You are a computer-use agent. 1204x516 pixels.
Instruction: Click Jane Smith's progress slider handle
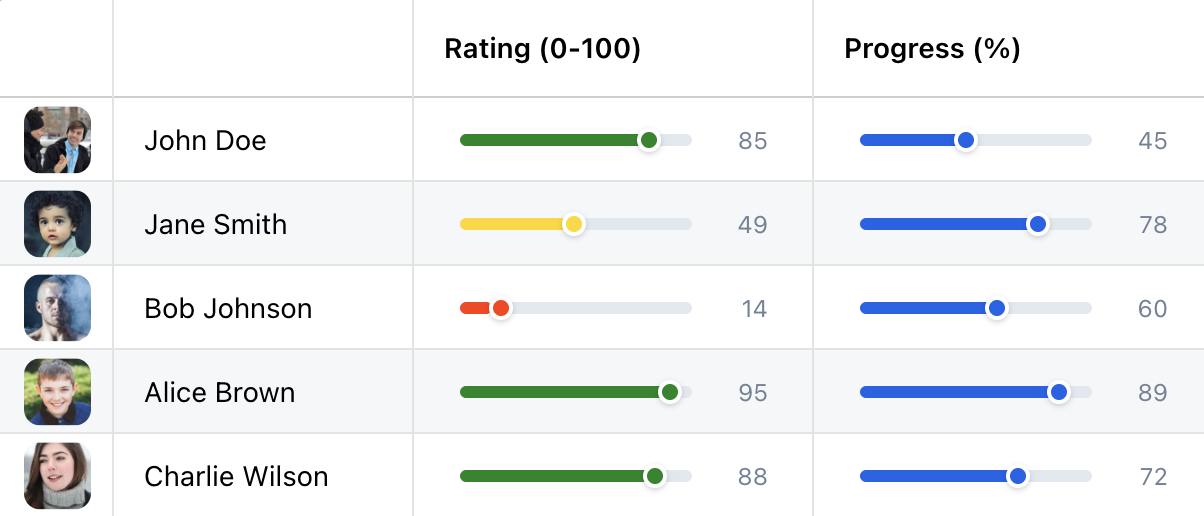coord(1038,224)
